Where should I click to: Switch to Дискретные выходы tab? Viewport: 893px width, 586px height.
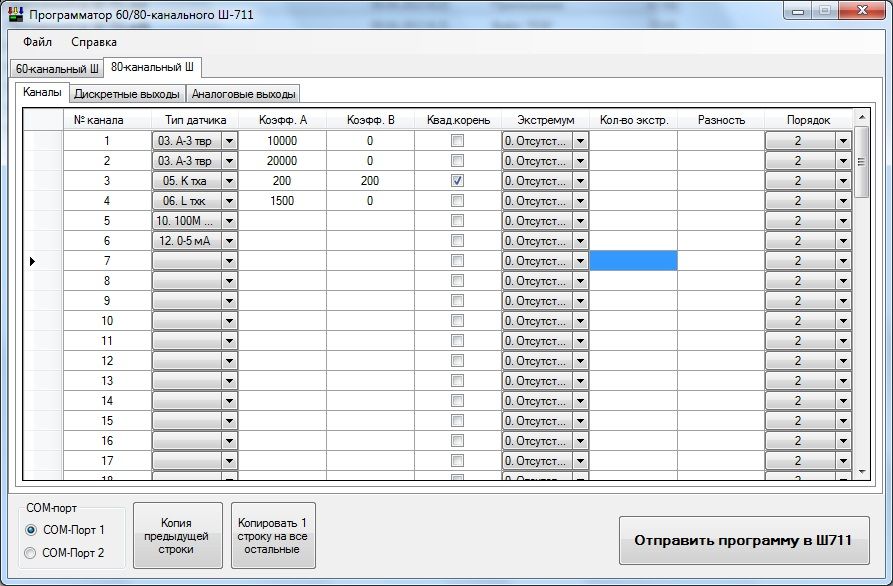[x=127, y=94]
